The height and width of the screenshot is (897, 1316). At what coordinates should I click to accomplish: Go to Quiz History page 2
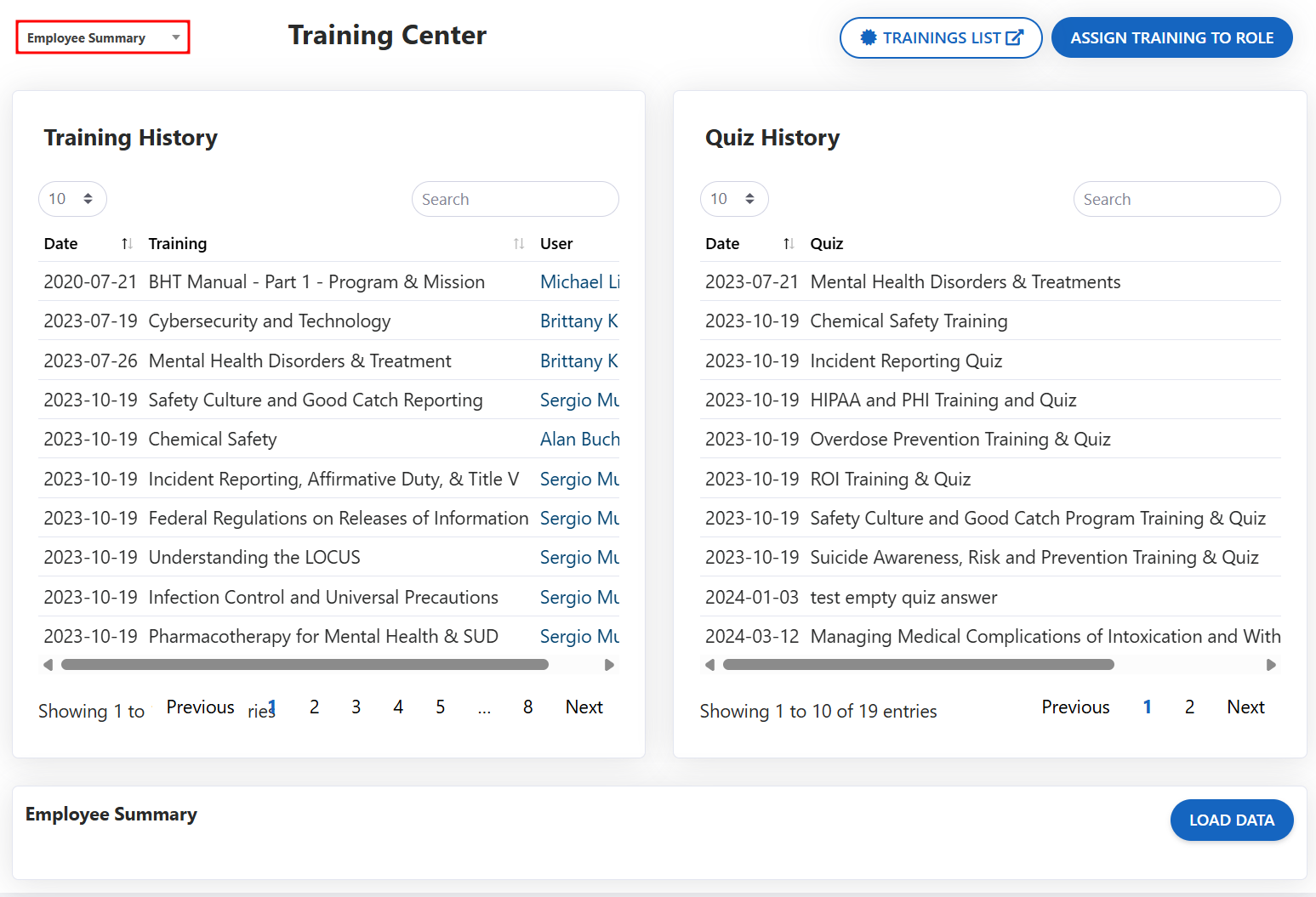1189,707
